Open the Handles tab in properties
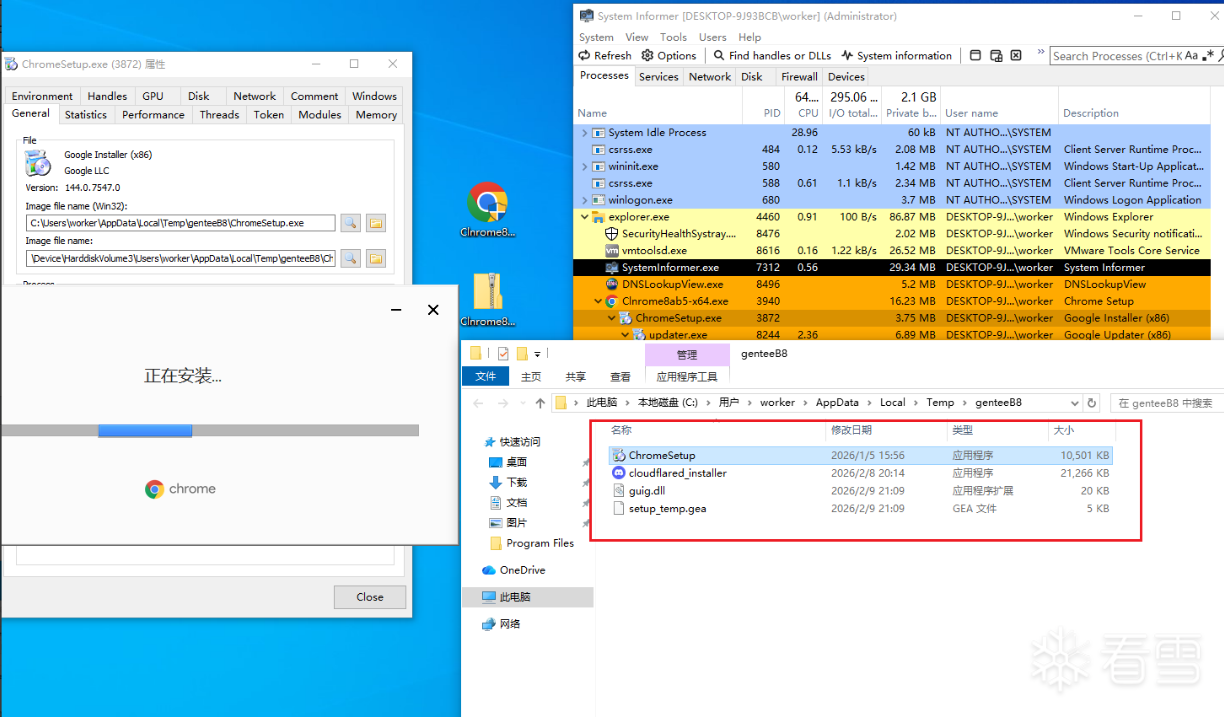 (x=107, y=96)
